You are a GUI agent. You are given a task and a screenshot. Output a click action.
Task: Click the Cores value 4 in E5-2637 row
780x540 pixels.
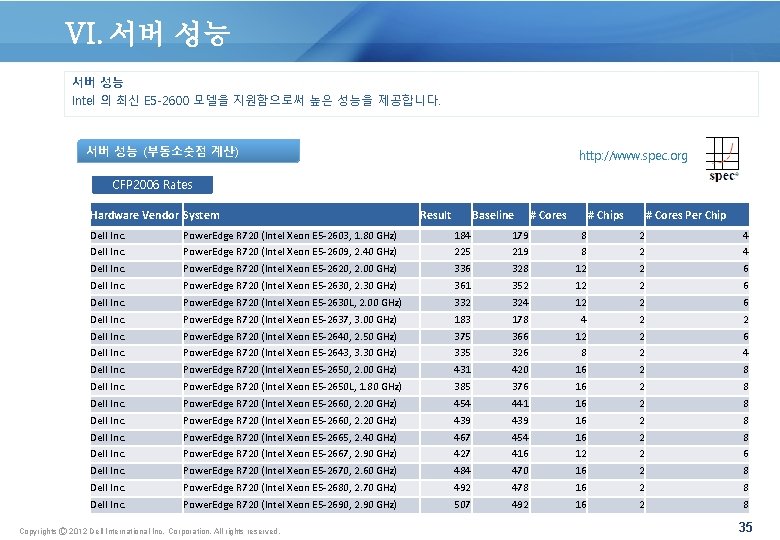click(584, 319)
